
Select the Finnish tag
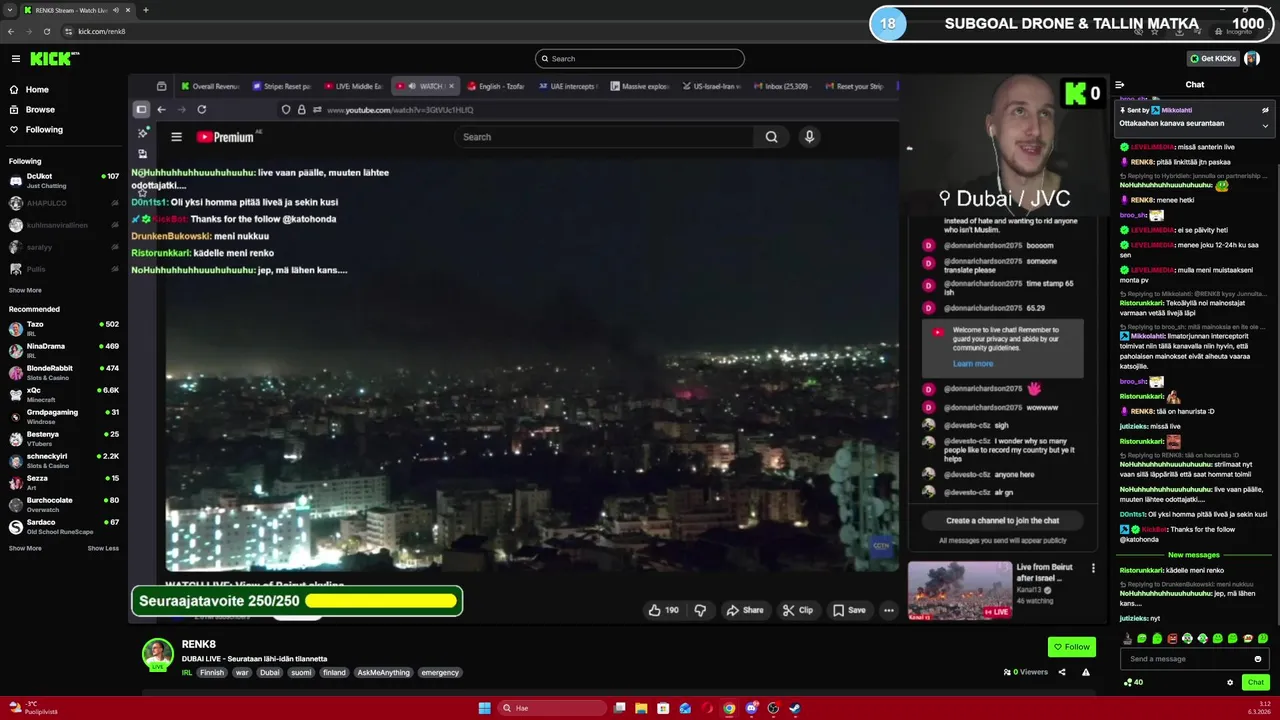212,673
